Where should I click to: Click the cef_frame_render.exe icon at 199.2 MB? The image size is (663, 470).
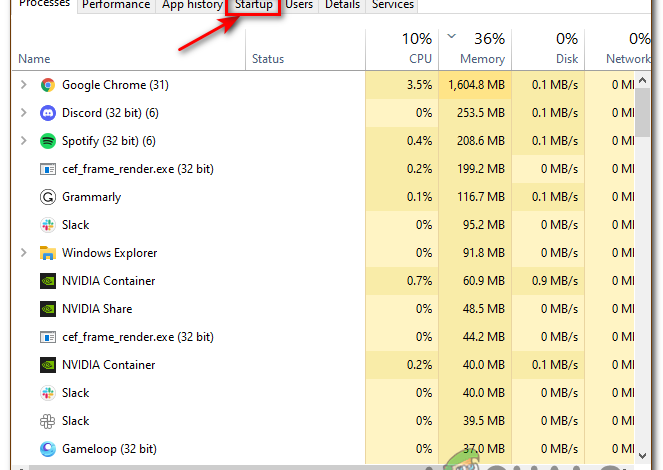coord(48,169)
